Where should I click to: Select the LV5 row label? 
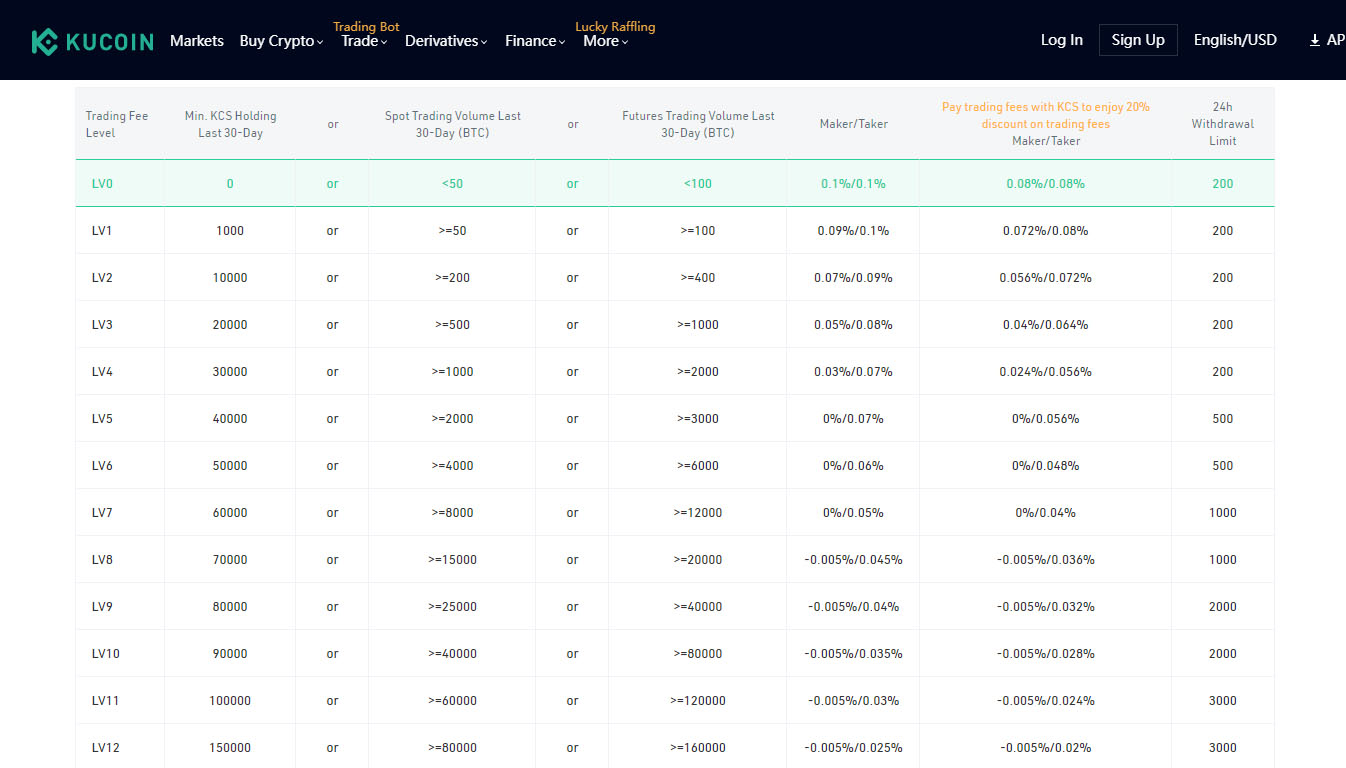point(102,419)
